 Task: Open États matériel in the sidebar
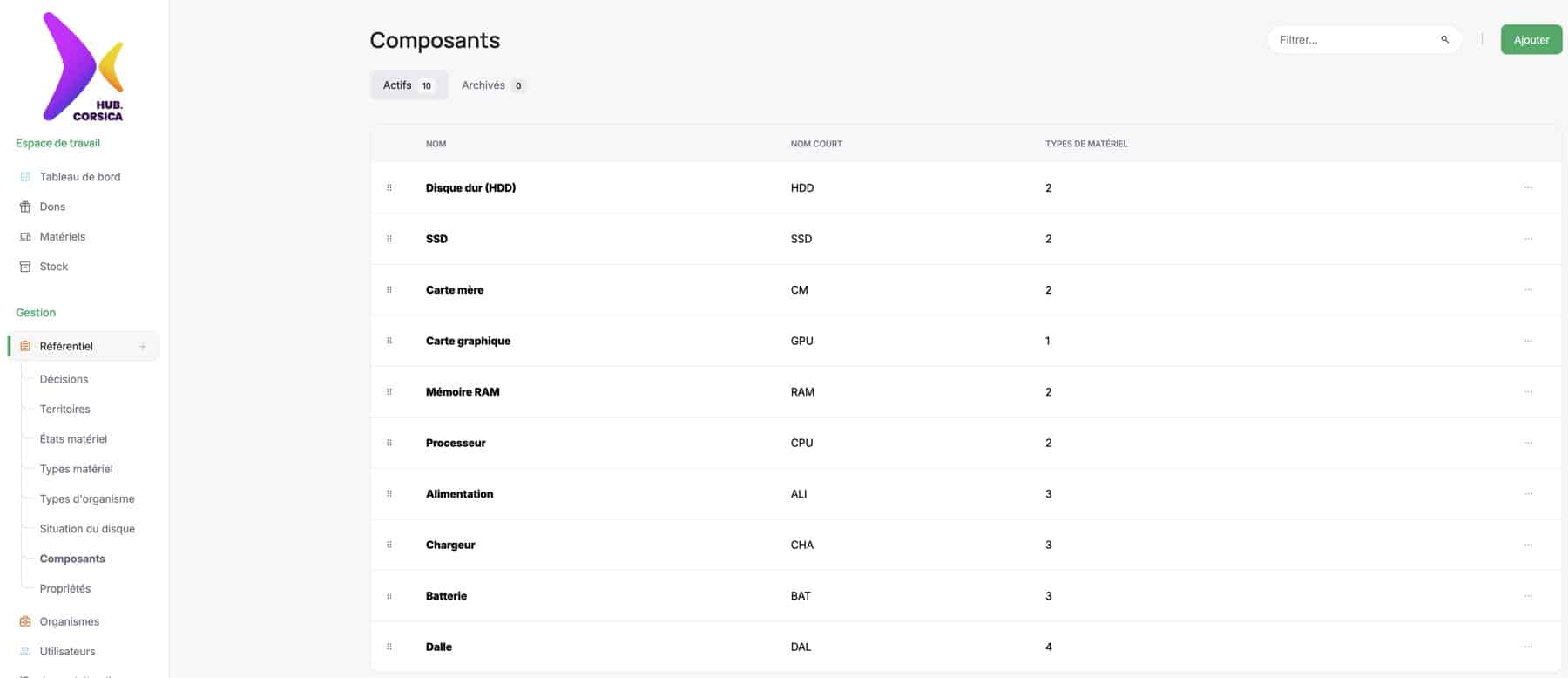(73, 439)
